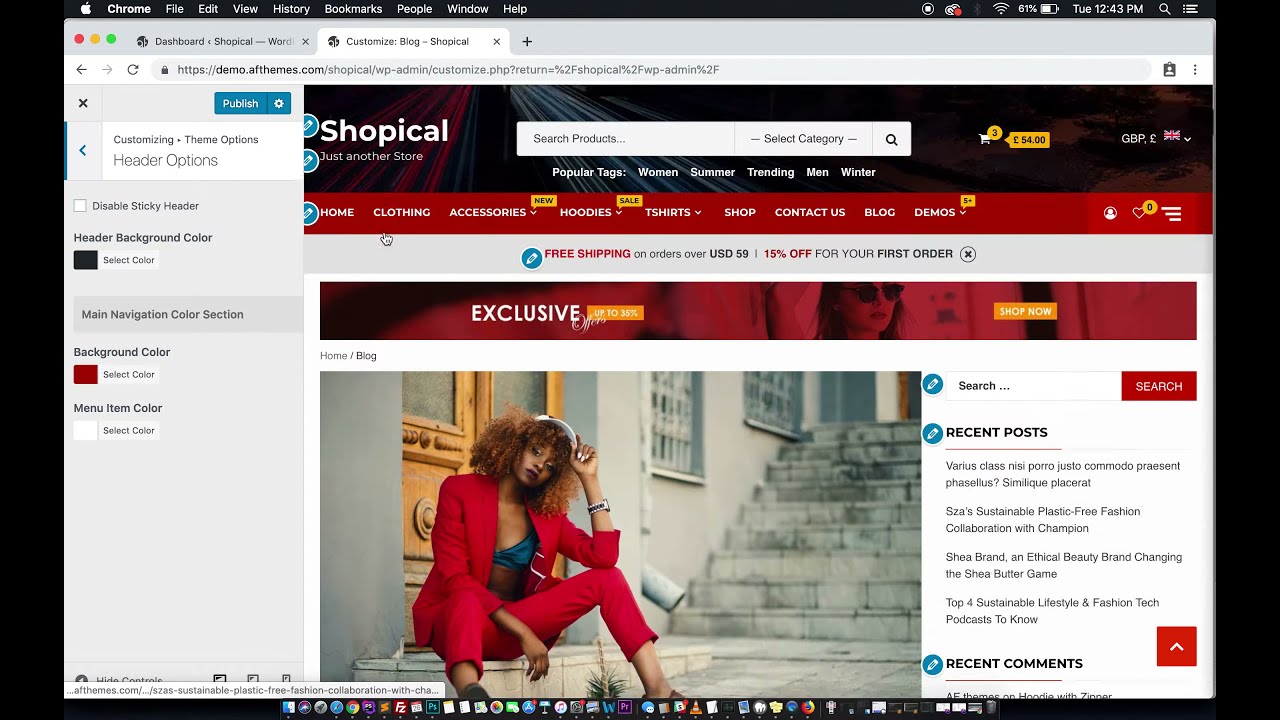Pick Header Background Color dark swatch

[x=86, y=260]
